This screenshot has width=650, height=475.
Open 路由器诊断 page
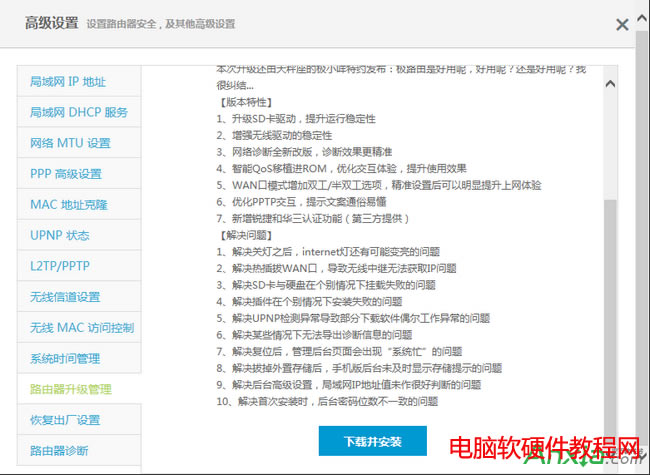tap(79, 451)
